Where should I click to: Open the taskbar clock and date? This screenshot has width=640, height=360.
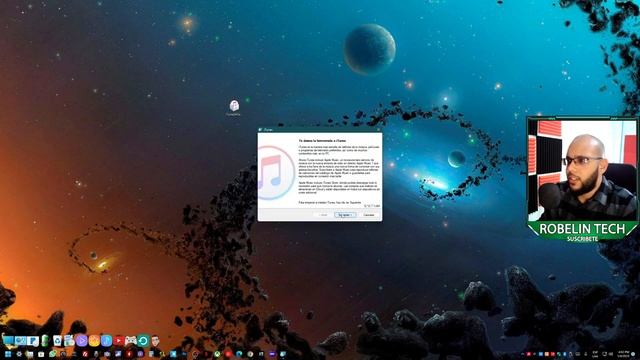pos(623,354)
